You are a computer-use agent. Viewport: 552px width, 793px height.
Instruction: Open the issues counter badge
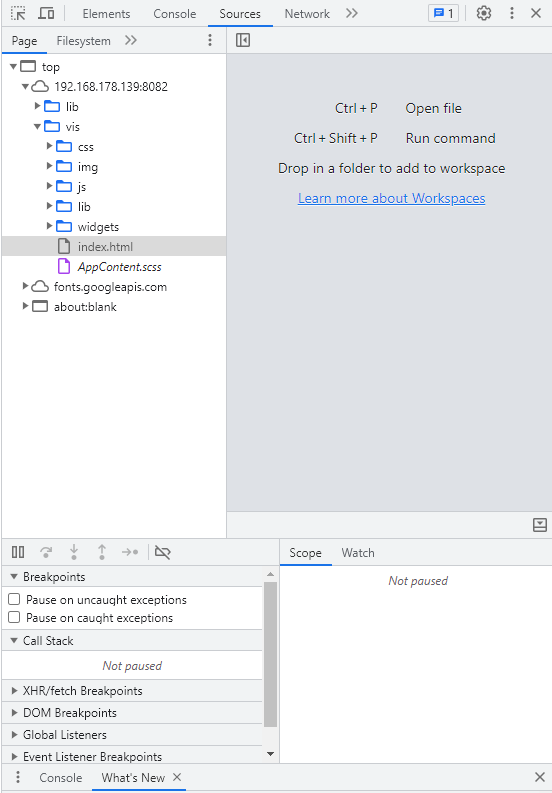[444, 13]
